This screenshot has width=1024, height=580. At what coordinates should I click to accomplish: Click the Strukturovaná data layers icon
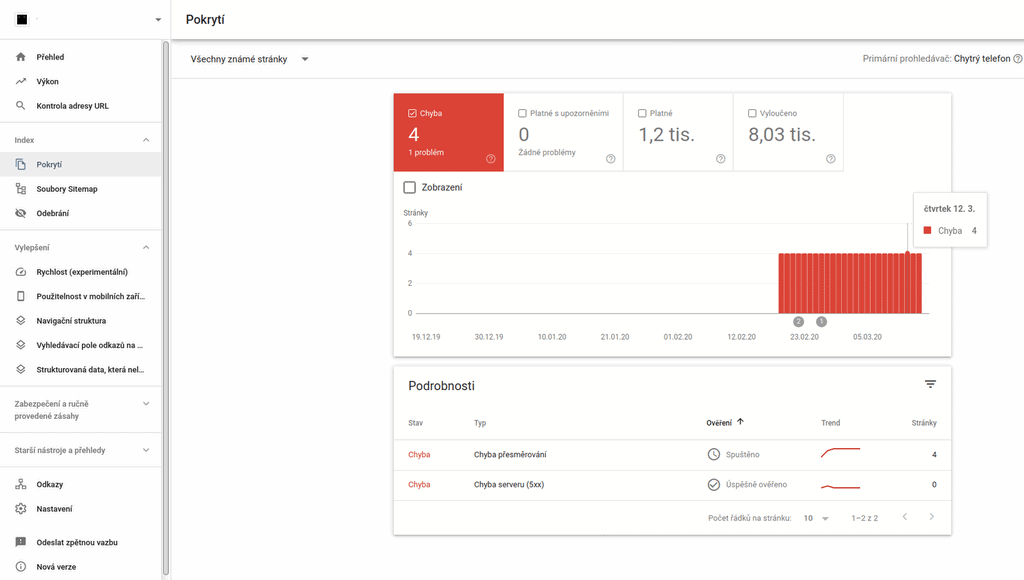[21, 369]
